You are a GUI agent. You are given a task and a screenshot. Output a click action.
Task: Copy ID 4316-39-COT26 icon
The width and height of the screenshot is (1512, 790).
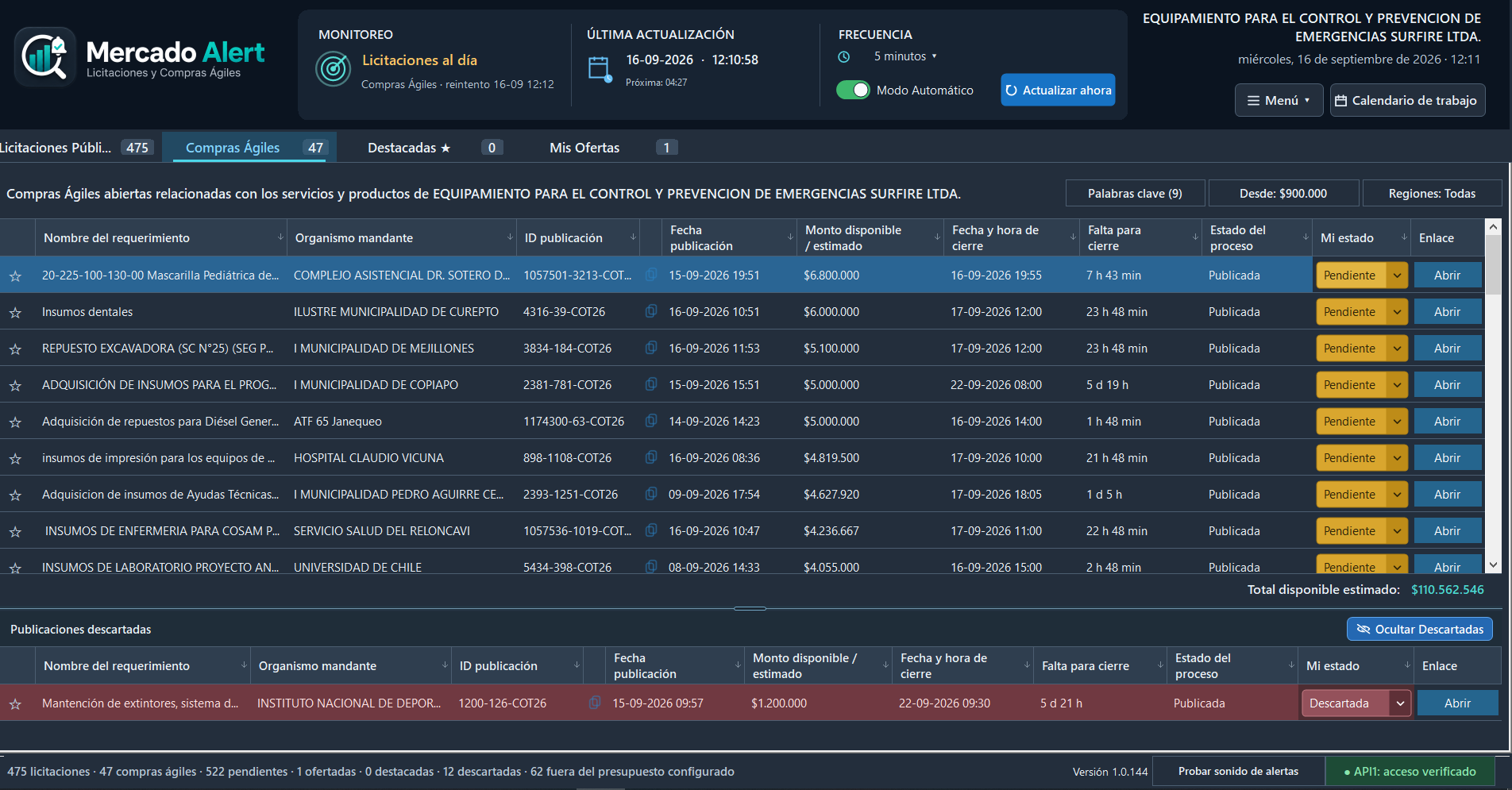click(x=651, y=311)
